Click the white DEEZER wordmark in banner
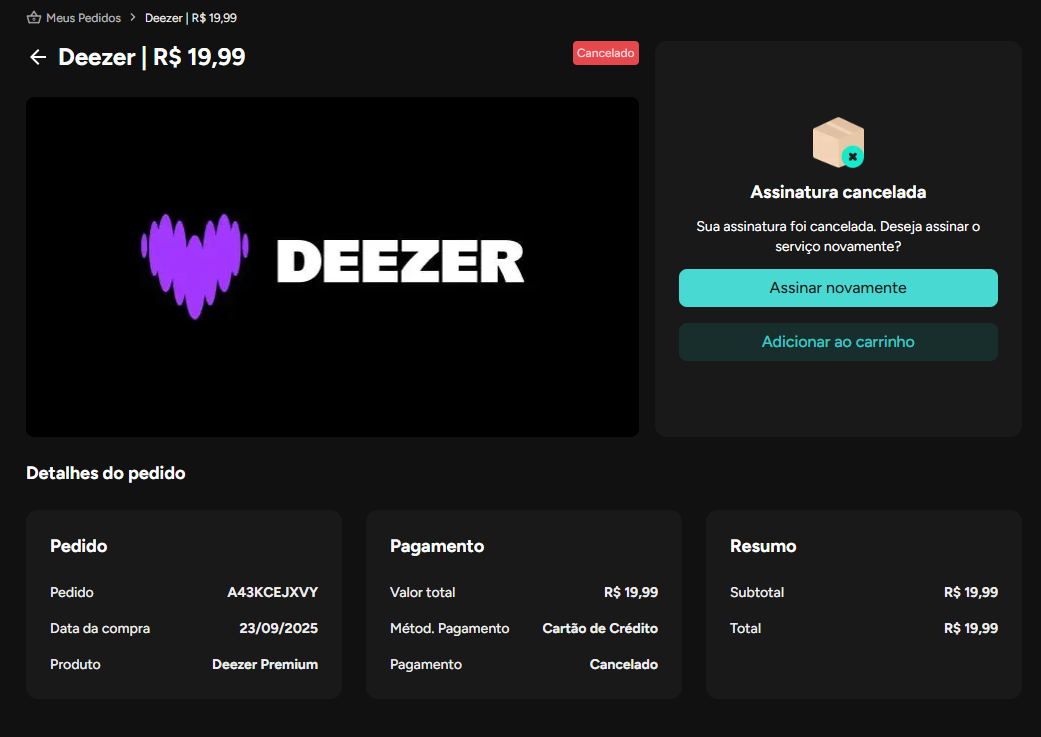 pyautogui.click(x=400, y=263)
